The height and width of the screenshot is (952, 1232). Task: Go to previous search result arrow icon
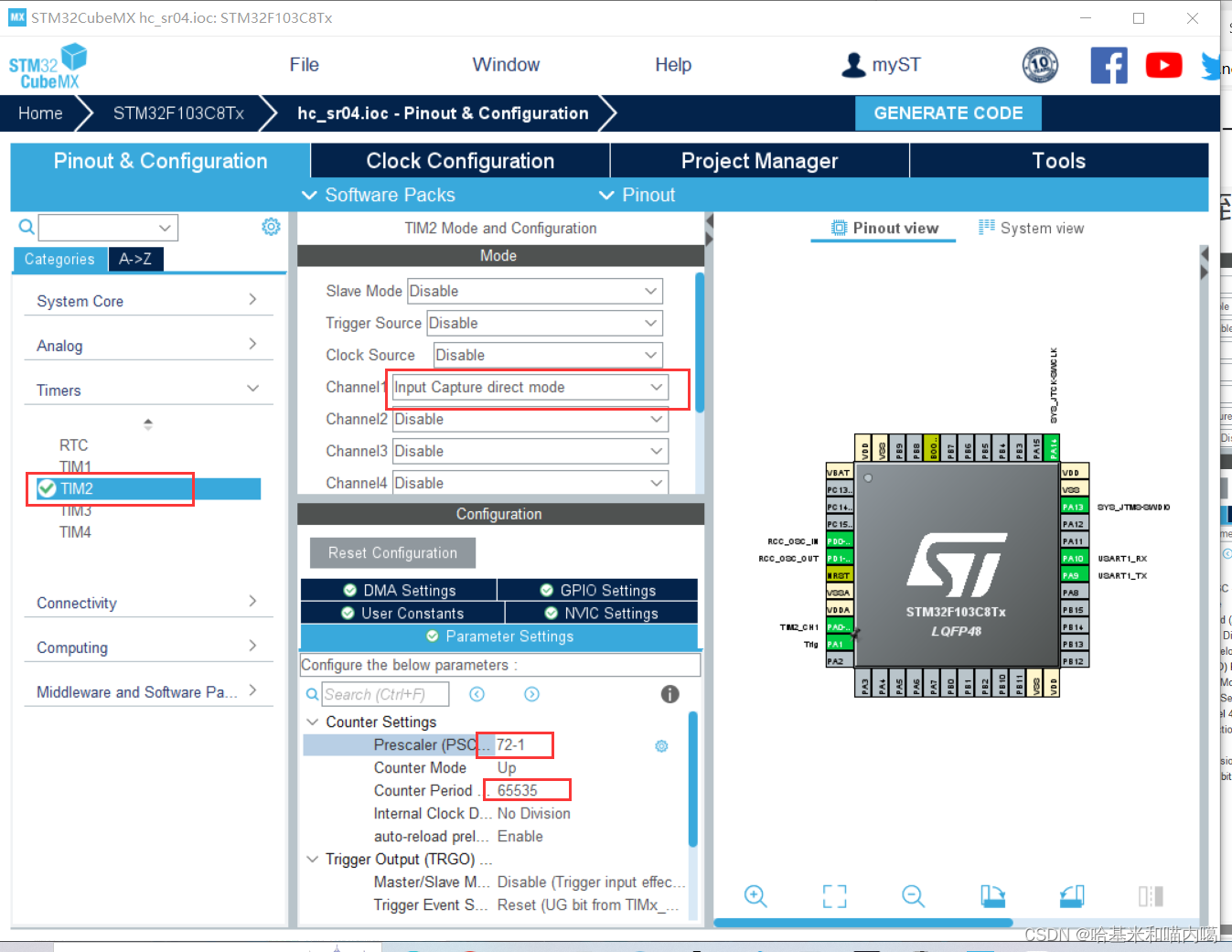click(477, 694)
